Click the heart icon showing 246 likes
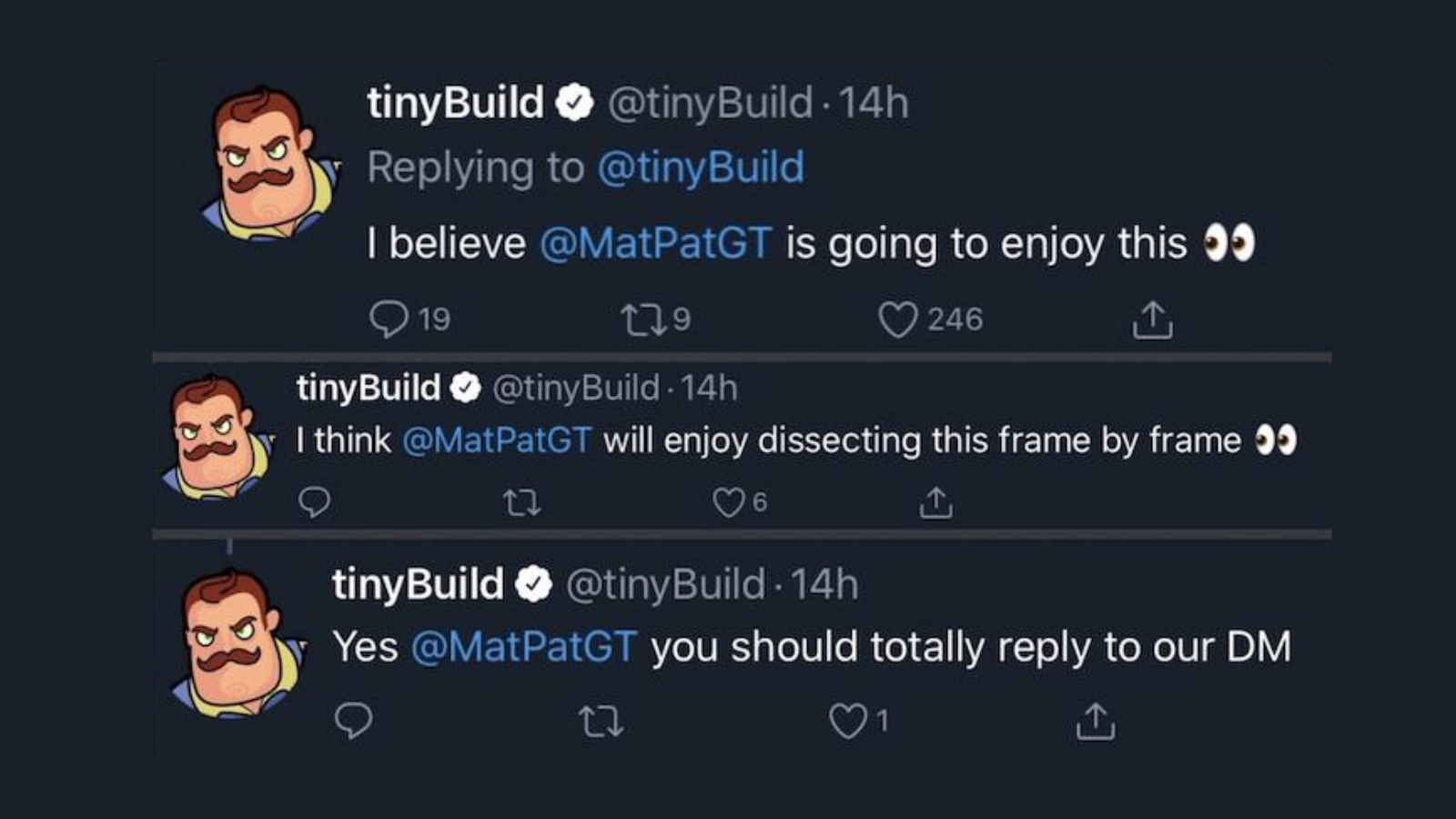Viewport: 1456px width, 819px height. point(900,318)
